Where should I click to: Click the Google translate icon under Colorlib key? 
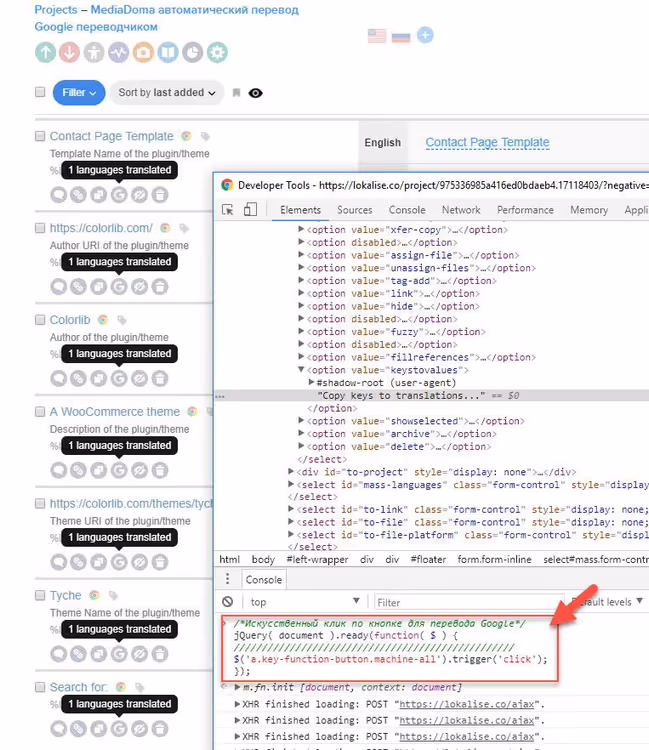(119, 378)
